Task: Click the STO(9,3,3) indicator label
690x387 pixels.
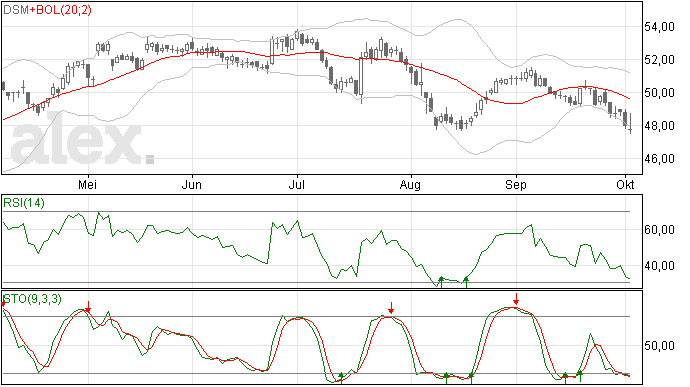Action: coord(32,299)
